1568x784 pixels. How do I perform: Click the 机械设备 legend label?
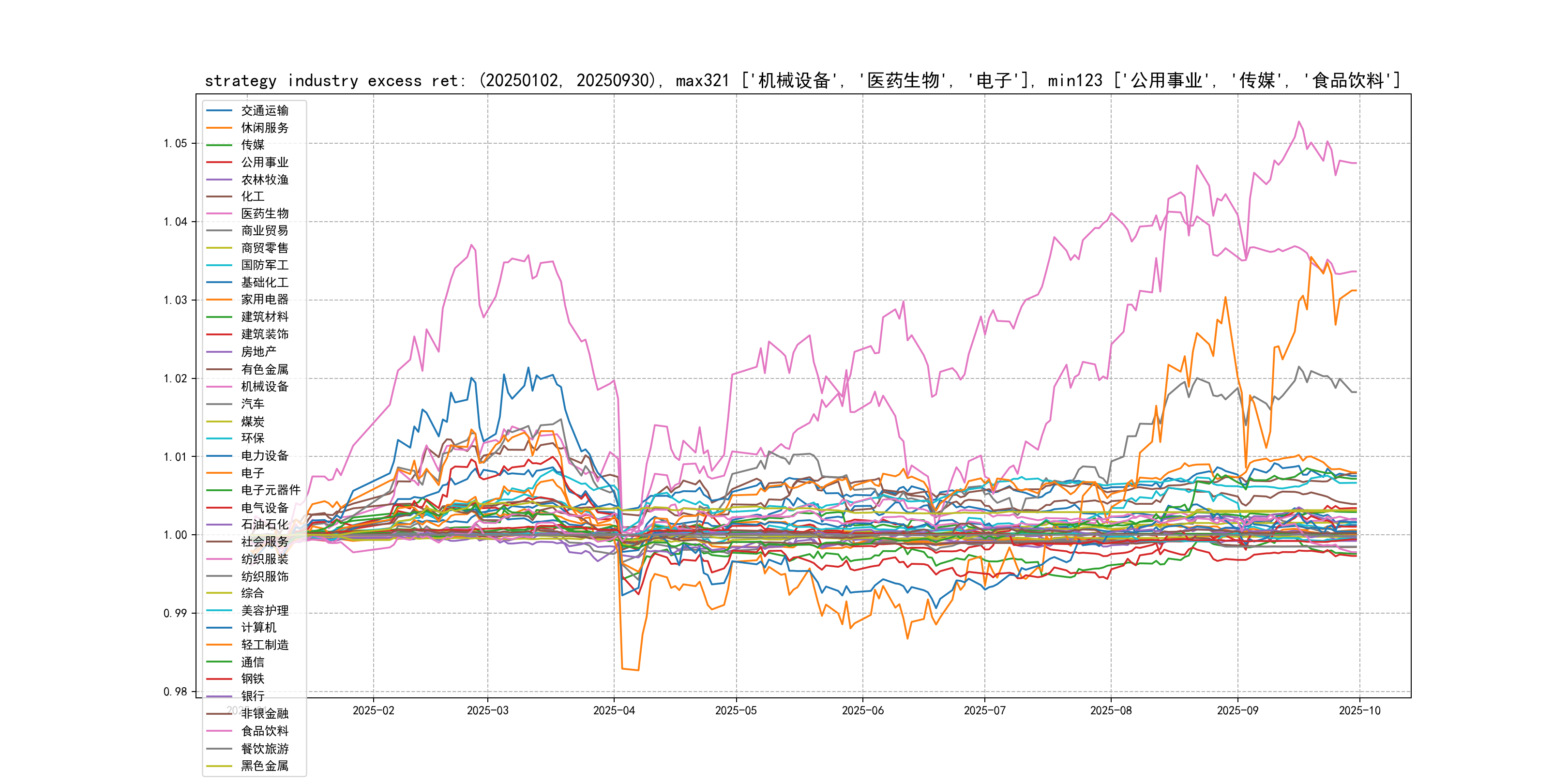click(x=264, y=387)
